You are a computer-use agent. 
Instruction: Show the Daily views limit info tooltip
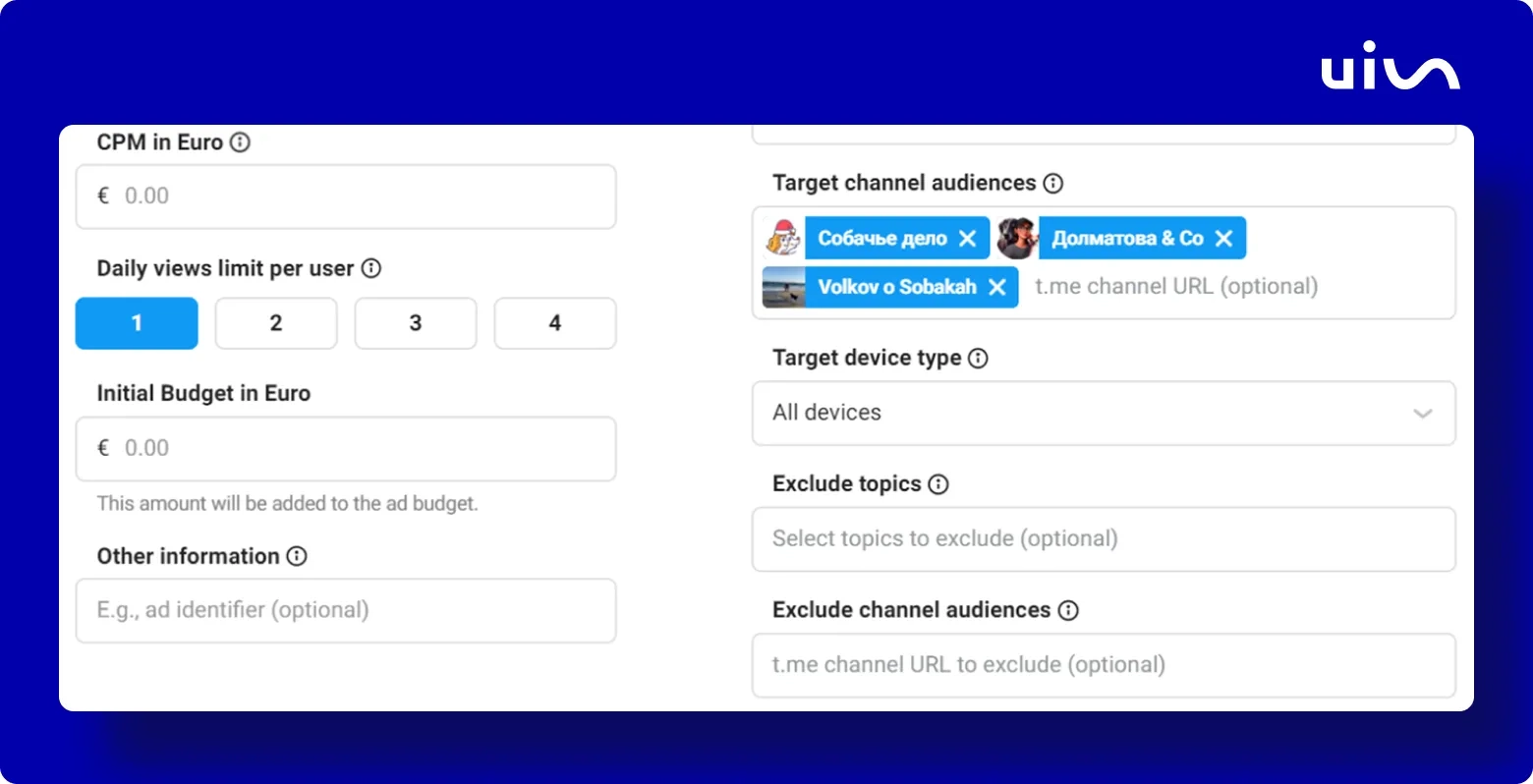371,268
